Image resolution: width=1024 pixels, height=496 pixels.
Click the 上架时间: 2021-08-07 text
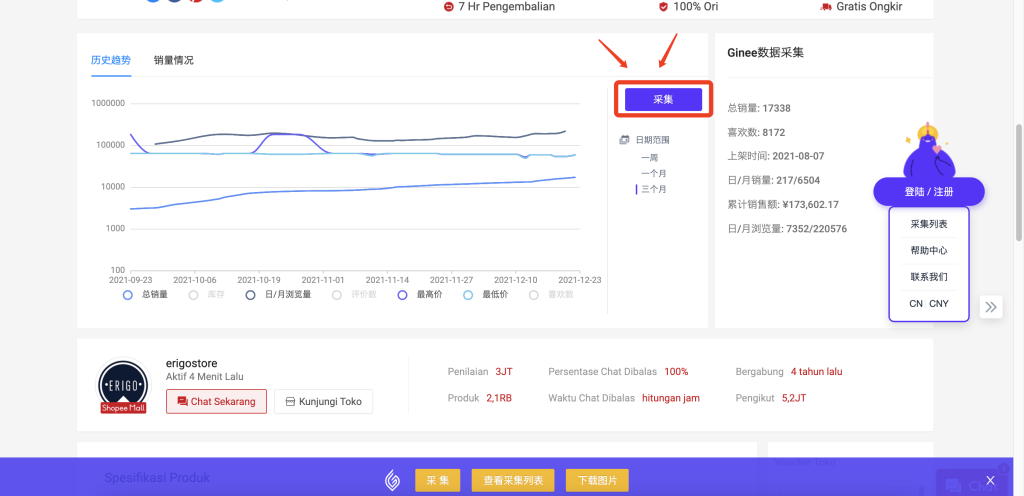(774, 157)
